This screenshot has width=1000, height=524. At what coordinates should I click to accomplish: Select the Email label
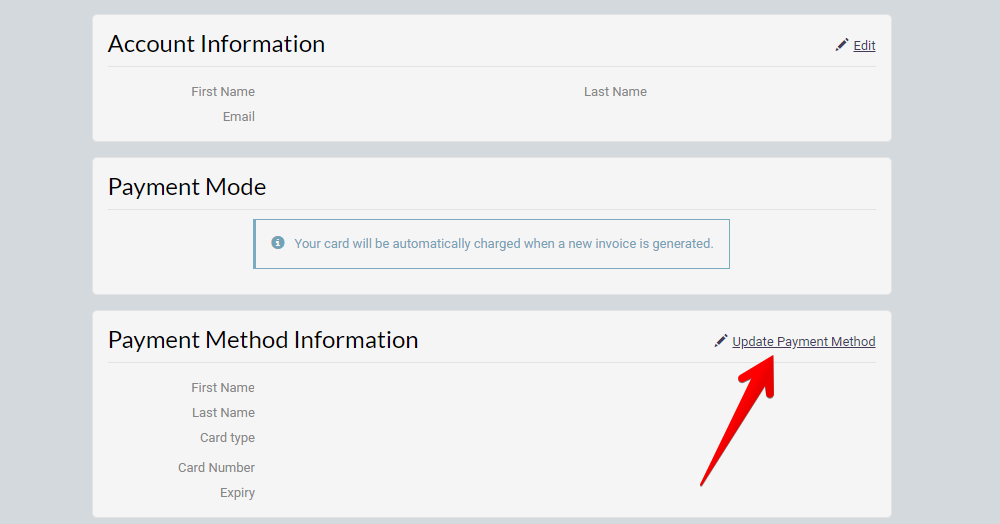pos(239,117)
